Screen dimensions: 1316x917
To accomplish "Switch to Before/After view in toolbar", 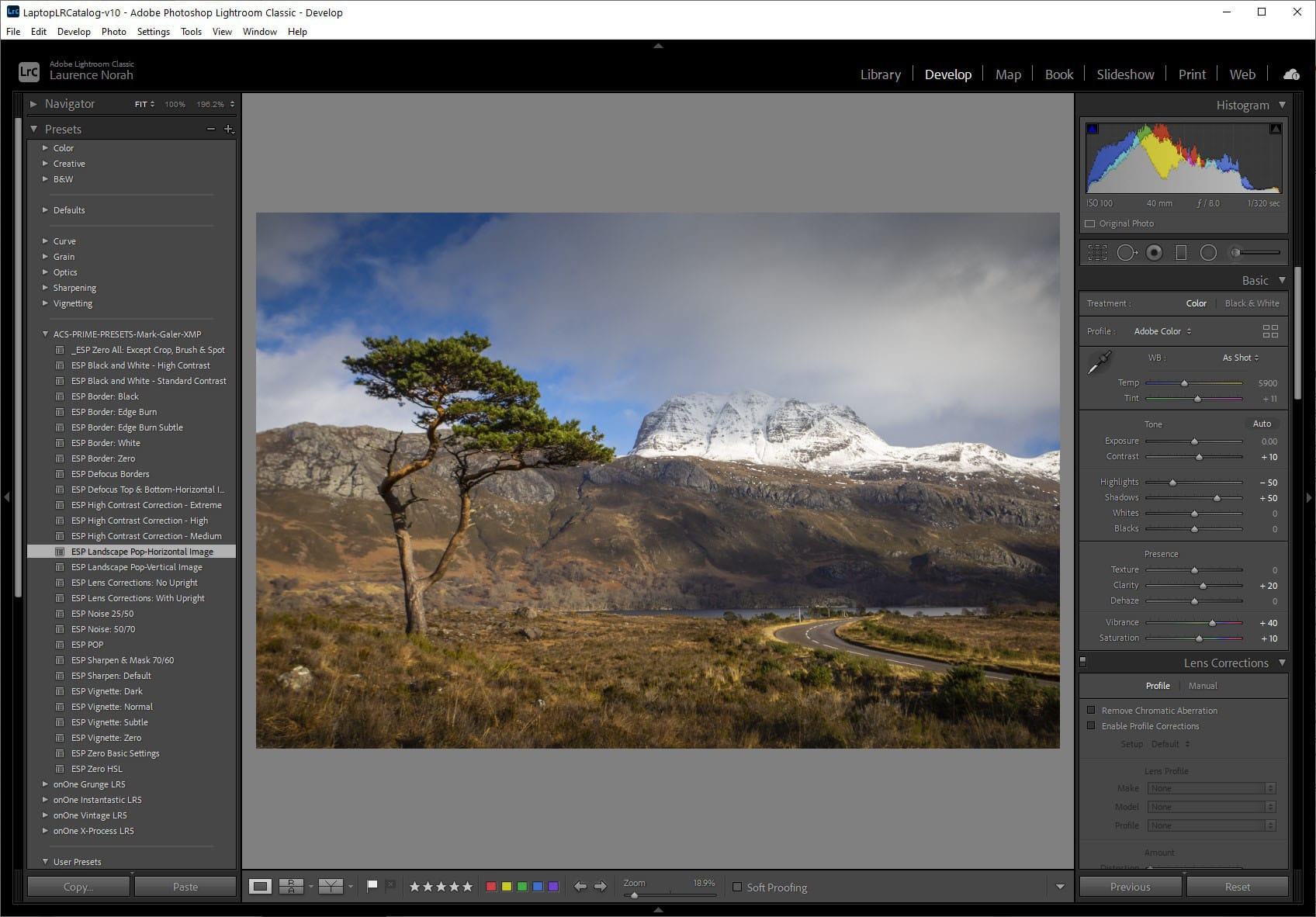I will click(290, 886).
